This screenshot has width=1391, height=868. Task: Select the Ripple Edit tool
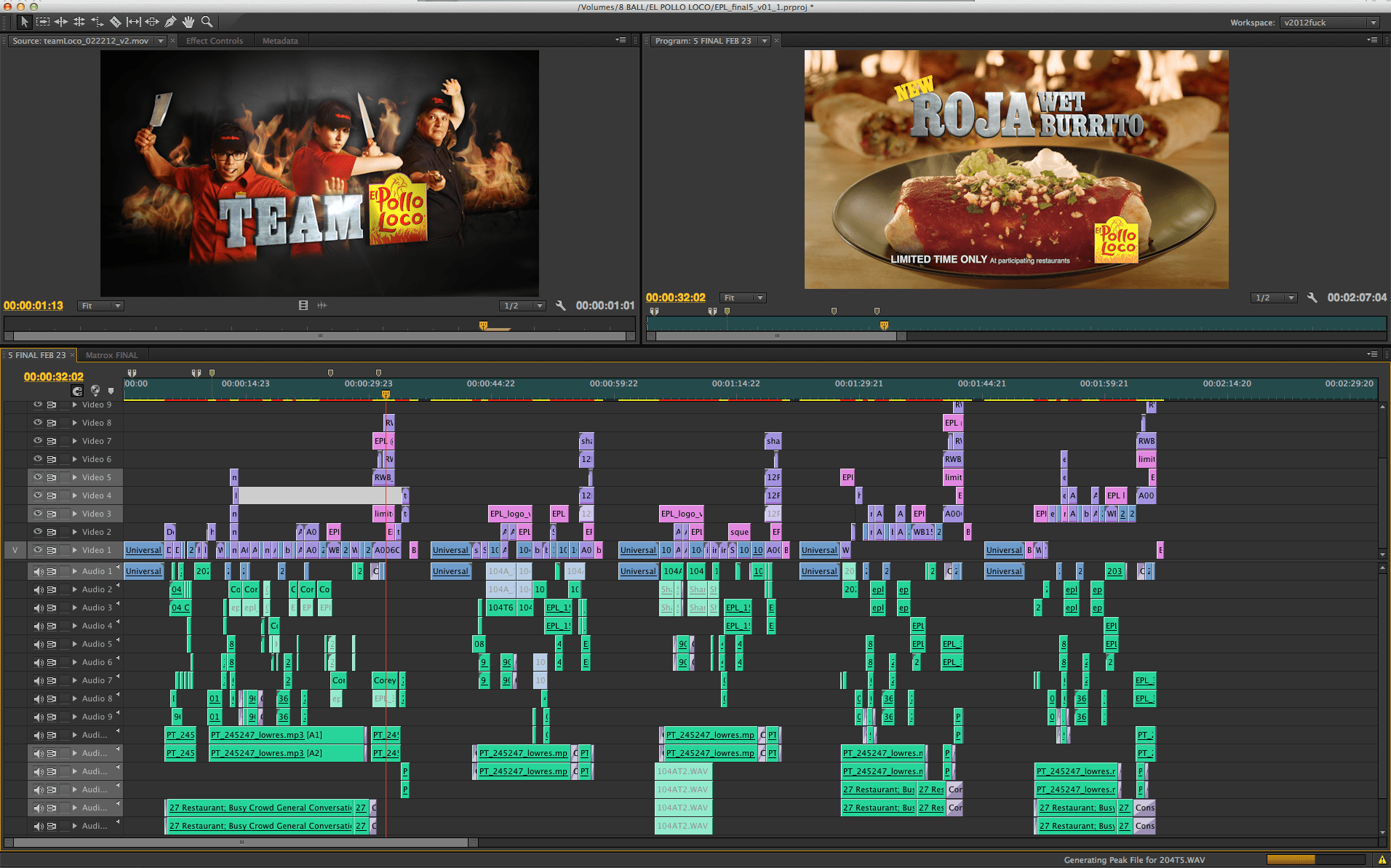tap(61, 22)
